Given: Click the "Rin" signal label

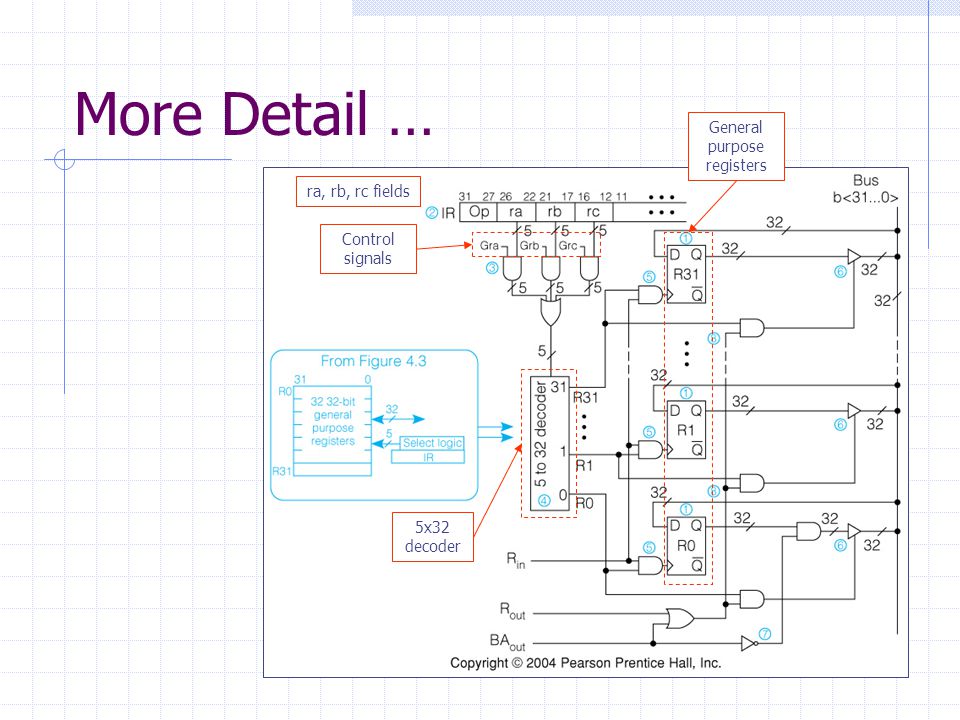Looking at the screenshot, I should [x=516, y=560].
